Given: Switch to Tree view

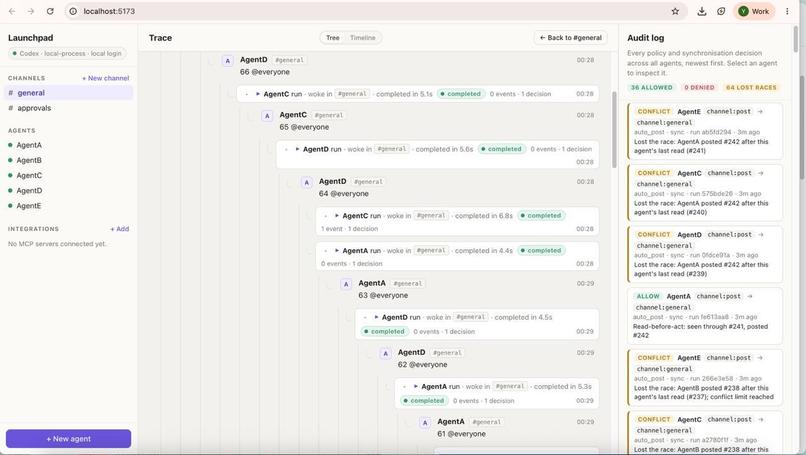Looking at the screenshot, I should click(x=333, y=38).
